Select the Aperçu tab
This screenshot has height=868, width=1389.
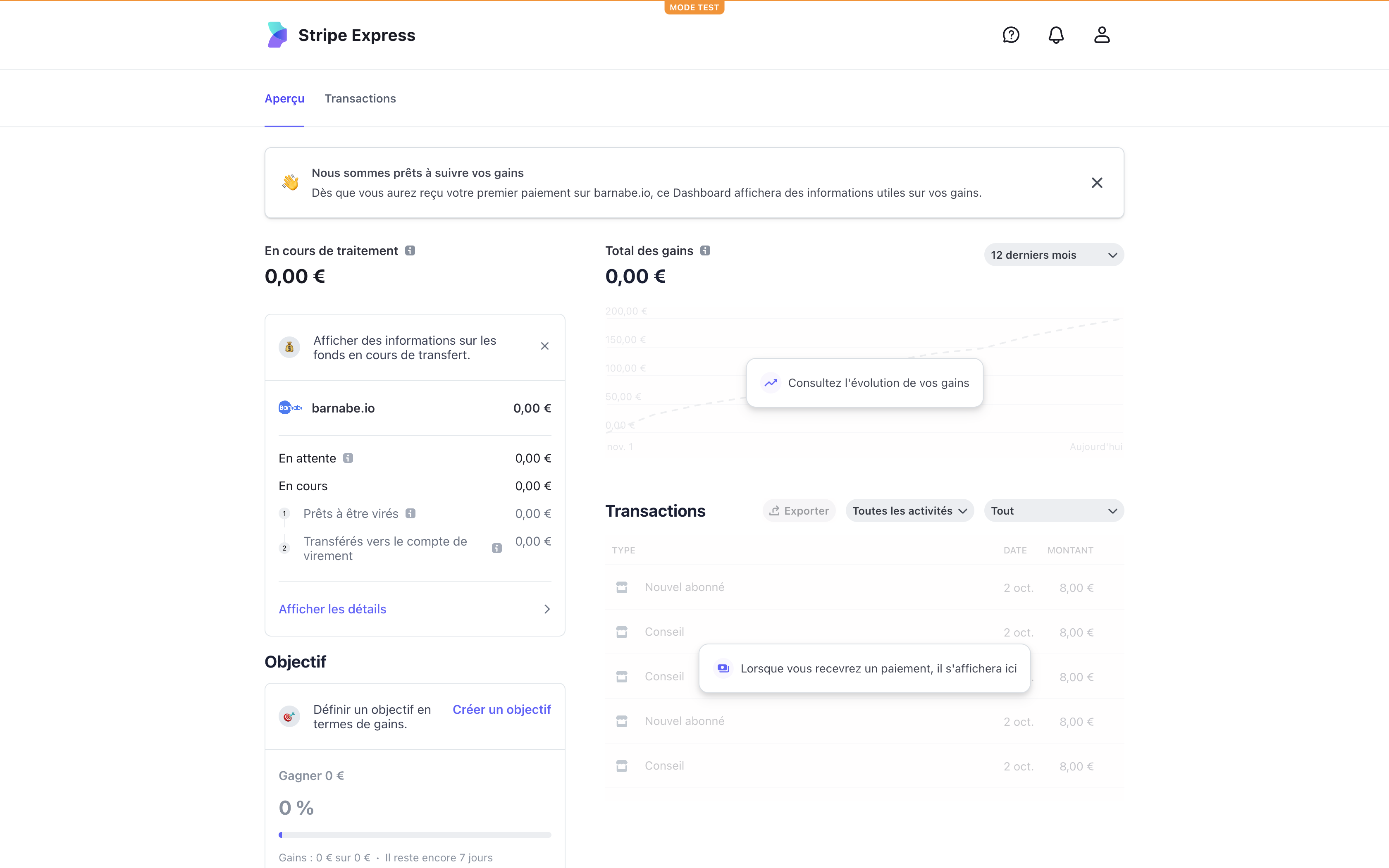[284, 99]
